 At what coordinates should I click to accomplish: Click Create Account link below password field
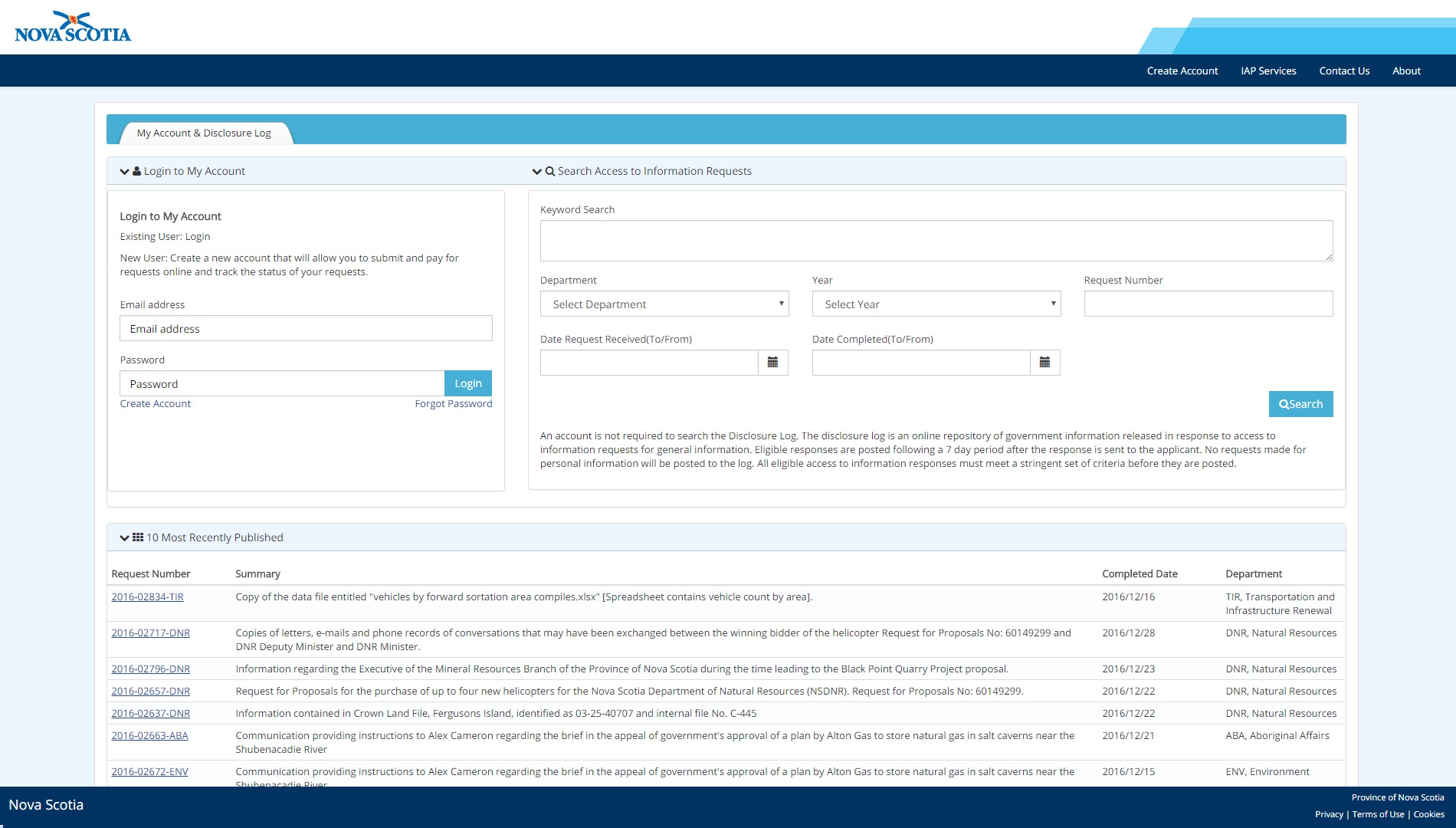(x=156, y=404)
